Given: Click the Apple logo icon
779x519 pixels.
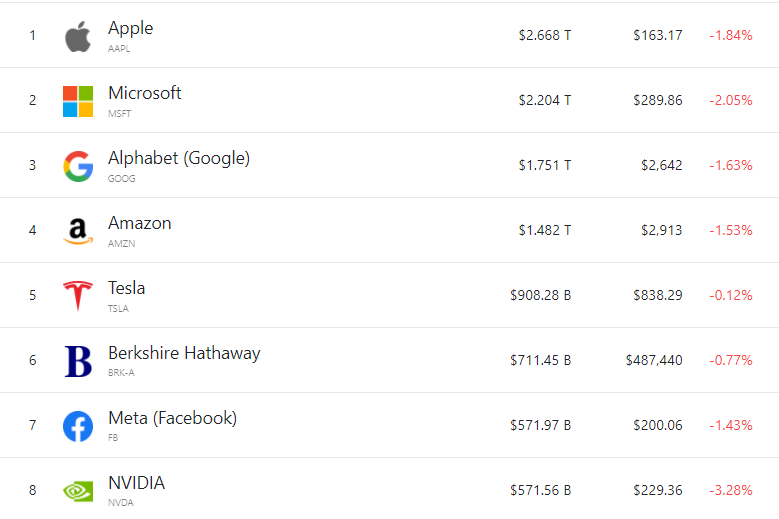Looking at the screenshot, I should pos(78,37).
